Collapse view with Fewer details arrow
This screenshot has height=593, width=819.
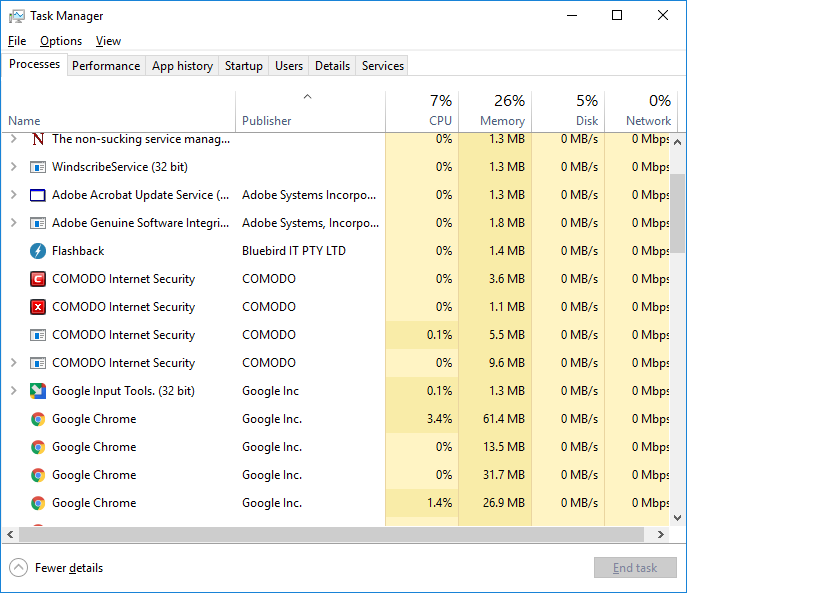point(18,568)
